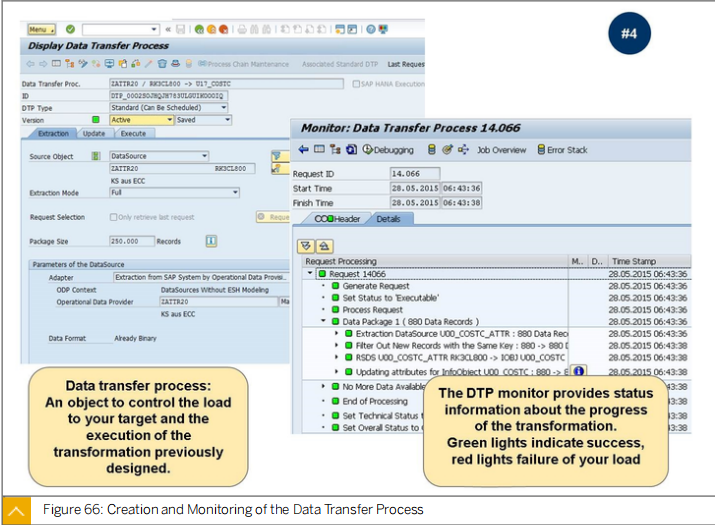Click the Refresh icon in Monitor toolbar
The image size is (715, 525).
coord(352,150)
